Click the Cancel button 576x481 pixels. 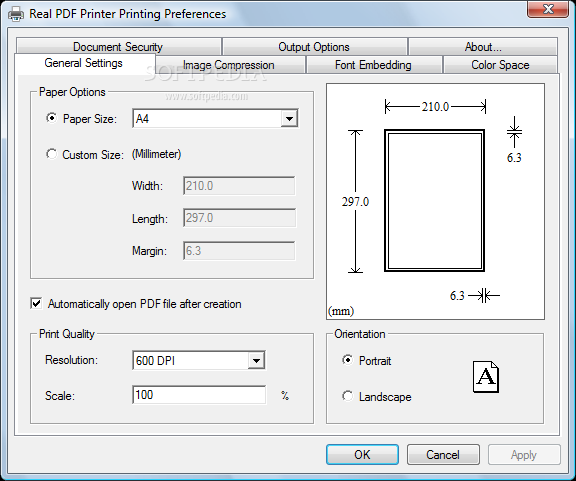(443, 455)
